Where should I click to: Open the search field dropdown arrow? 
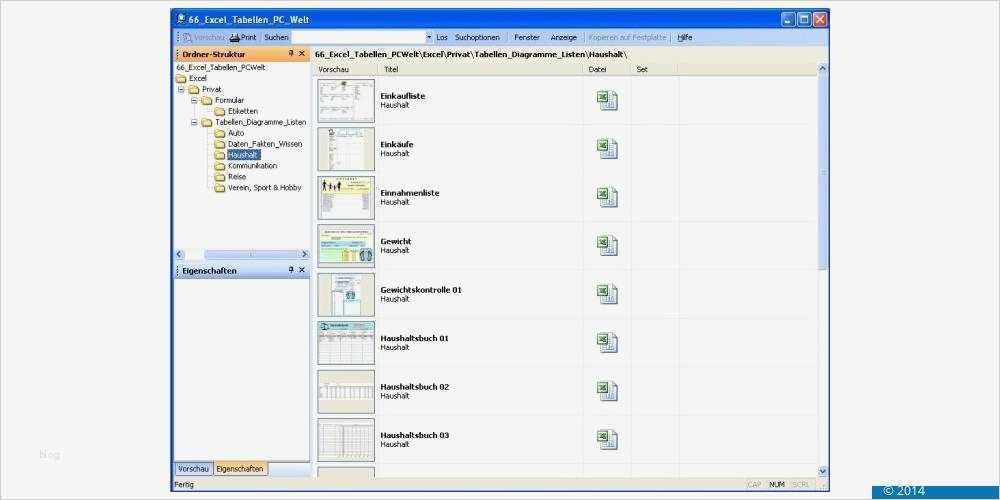click(x=429, y=38)
